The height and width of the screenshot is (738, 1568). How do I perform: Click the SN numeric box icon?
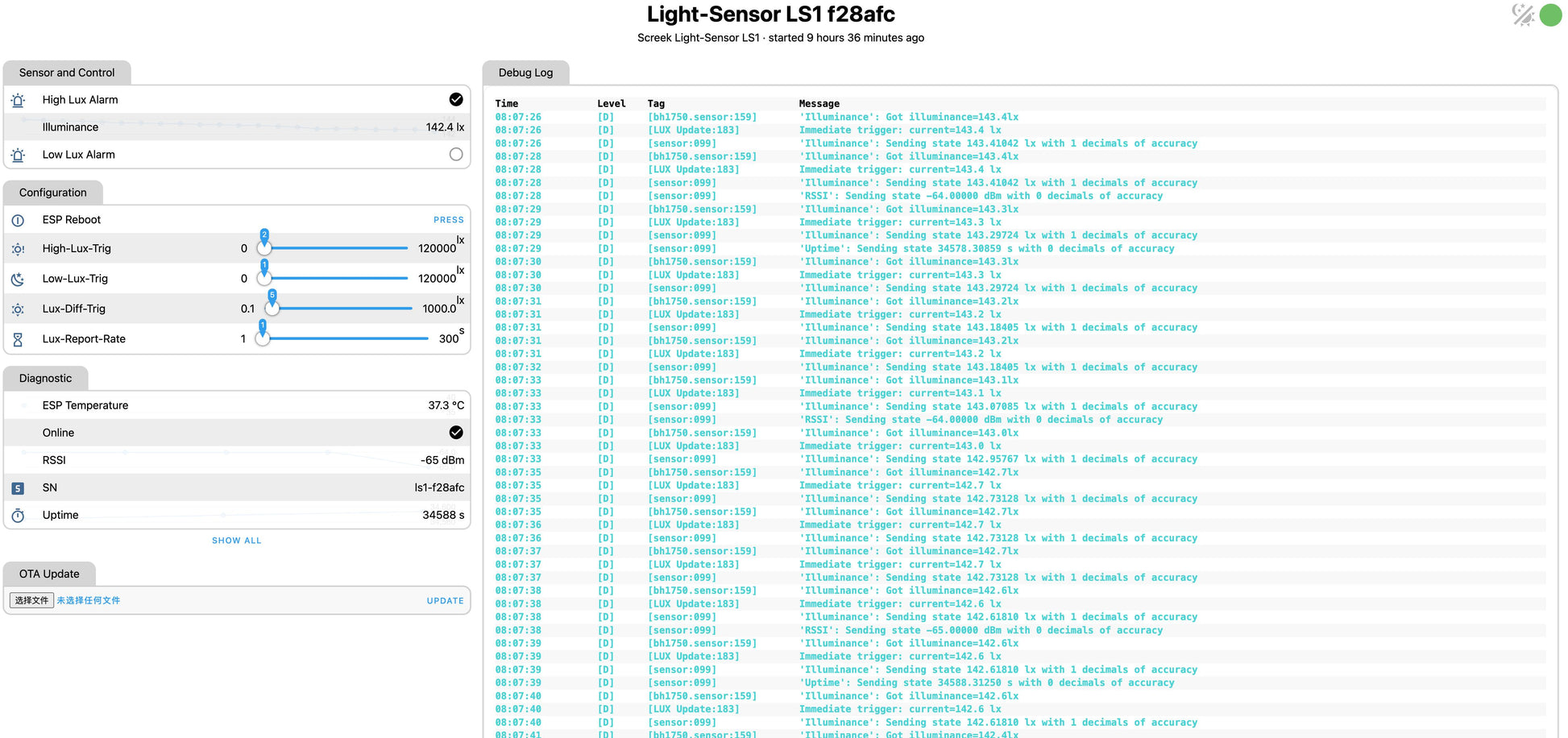[x=18, y=488]
